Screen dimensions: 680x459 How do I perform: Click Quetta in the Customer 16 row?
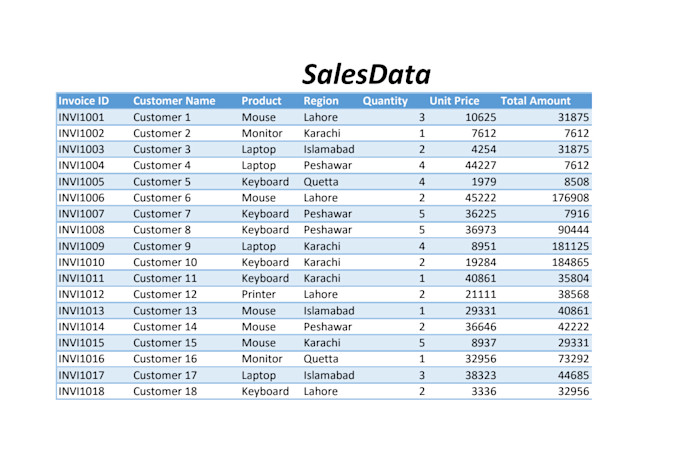(321, 359)
